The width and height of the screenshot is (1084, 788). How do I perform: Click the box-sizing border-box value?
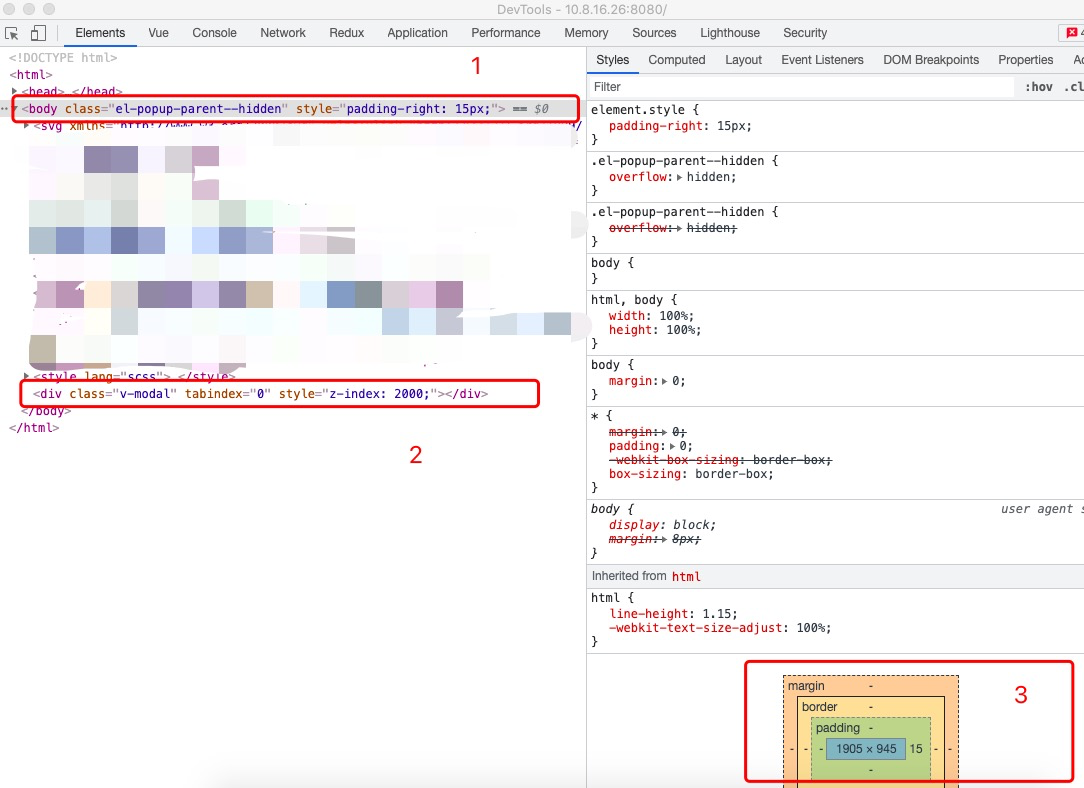(732, 474)
